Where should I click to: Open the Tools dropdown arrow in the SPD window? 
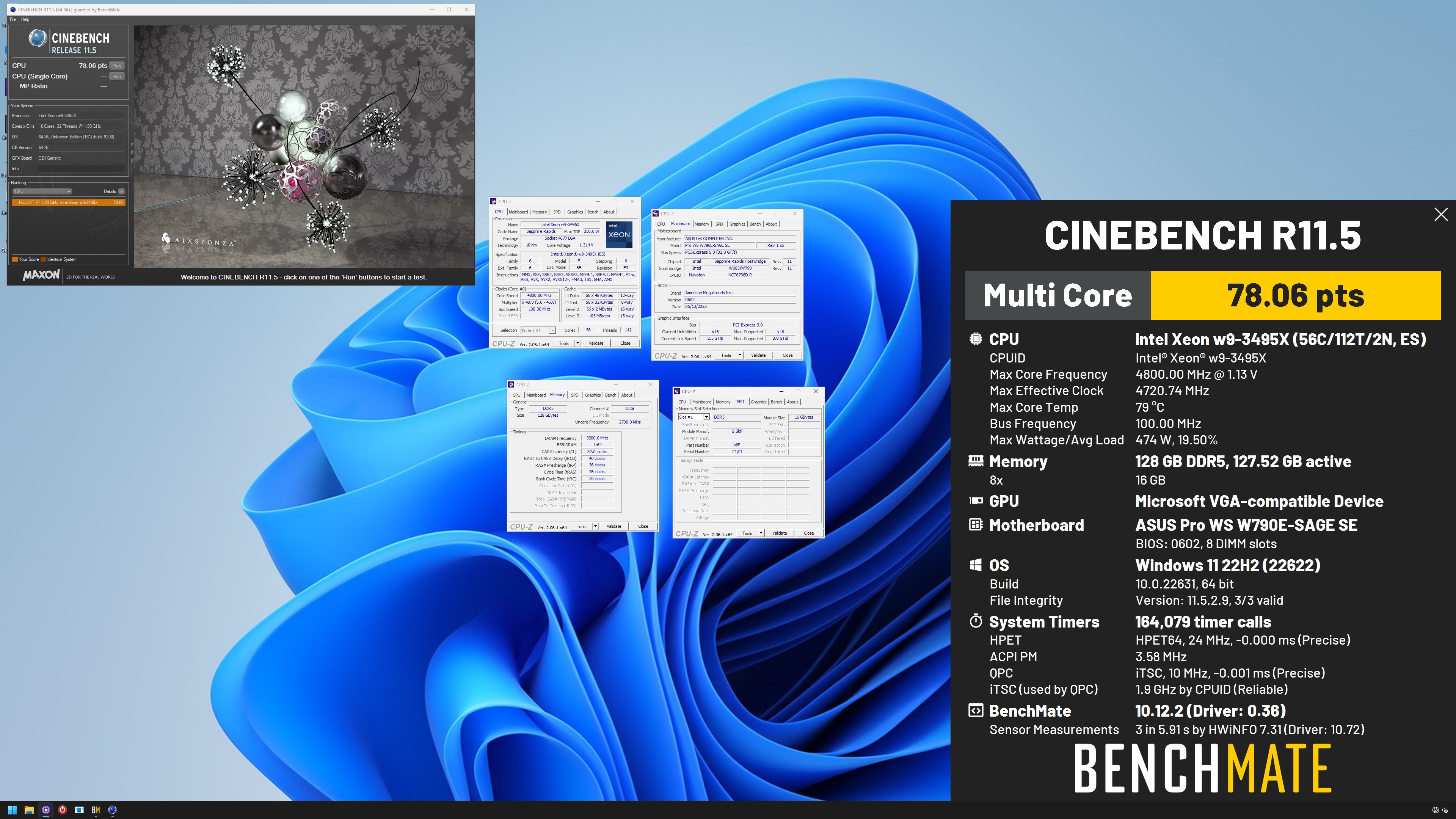click(761, 533)
